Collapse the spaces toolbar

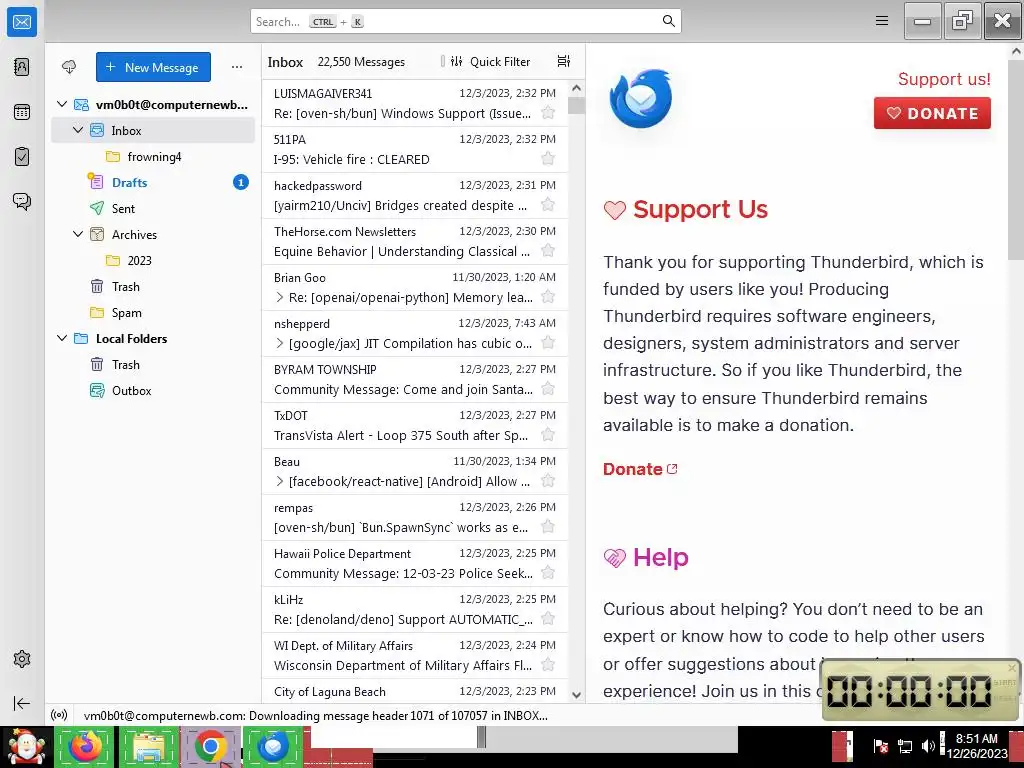coord(22,703)
